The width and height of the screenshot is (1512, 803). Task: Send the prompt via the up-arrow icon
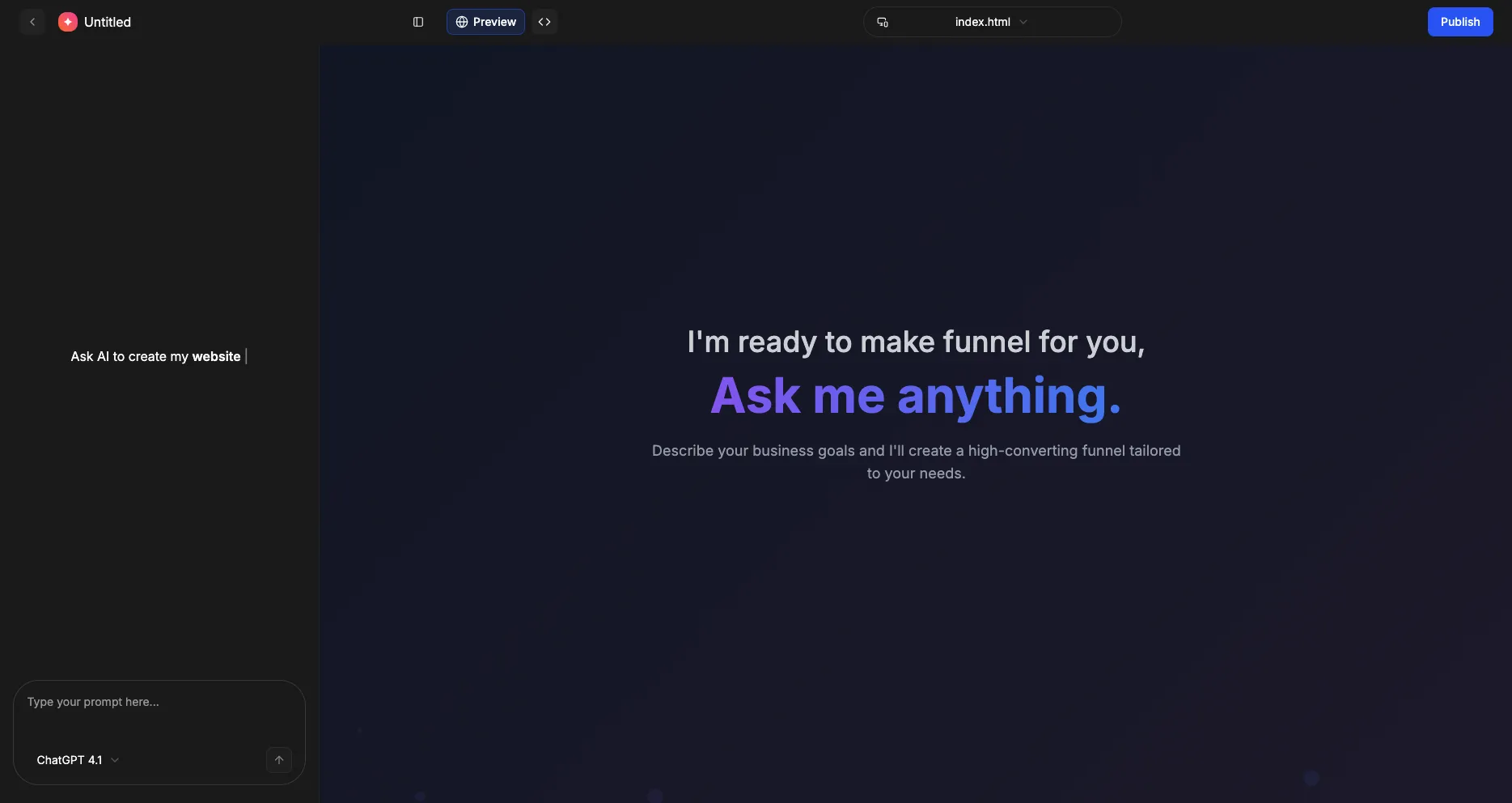[278, 760]
